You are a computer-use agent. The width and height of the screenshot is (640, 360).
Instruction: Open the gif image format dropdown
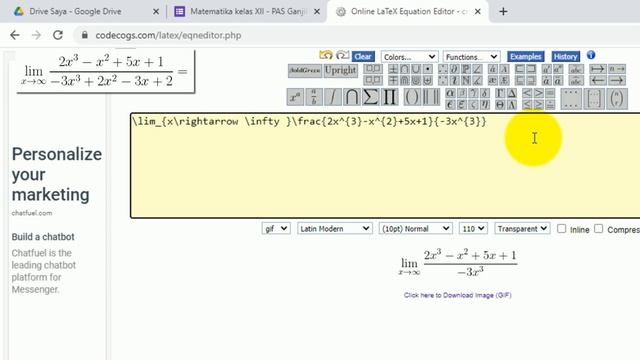276,229
